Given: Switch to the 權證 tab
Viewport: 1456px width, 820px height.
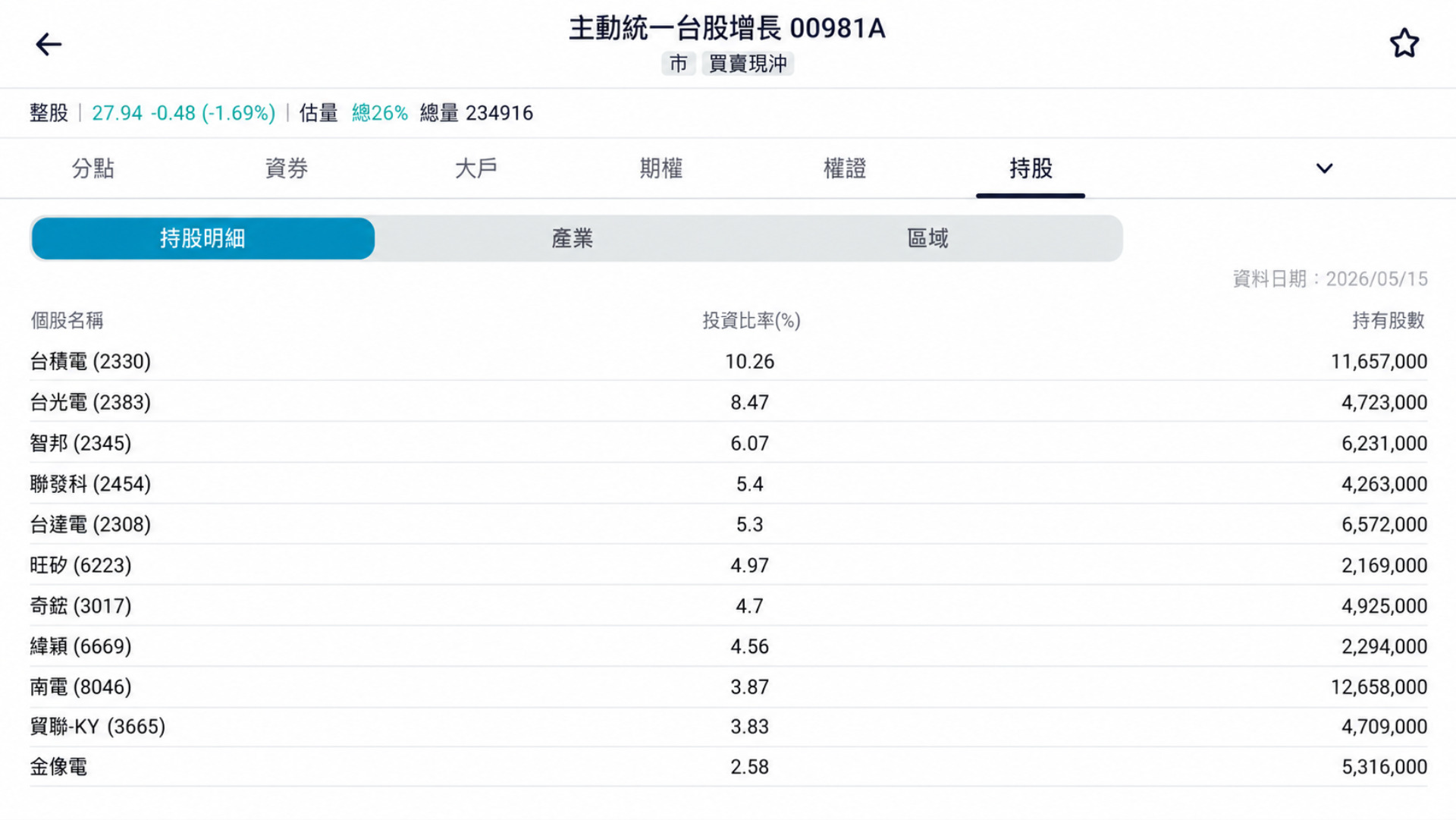Looking at the screenshot, I should [845, 168].
